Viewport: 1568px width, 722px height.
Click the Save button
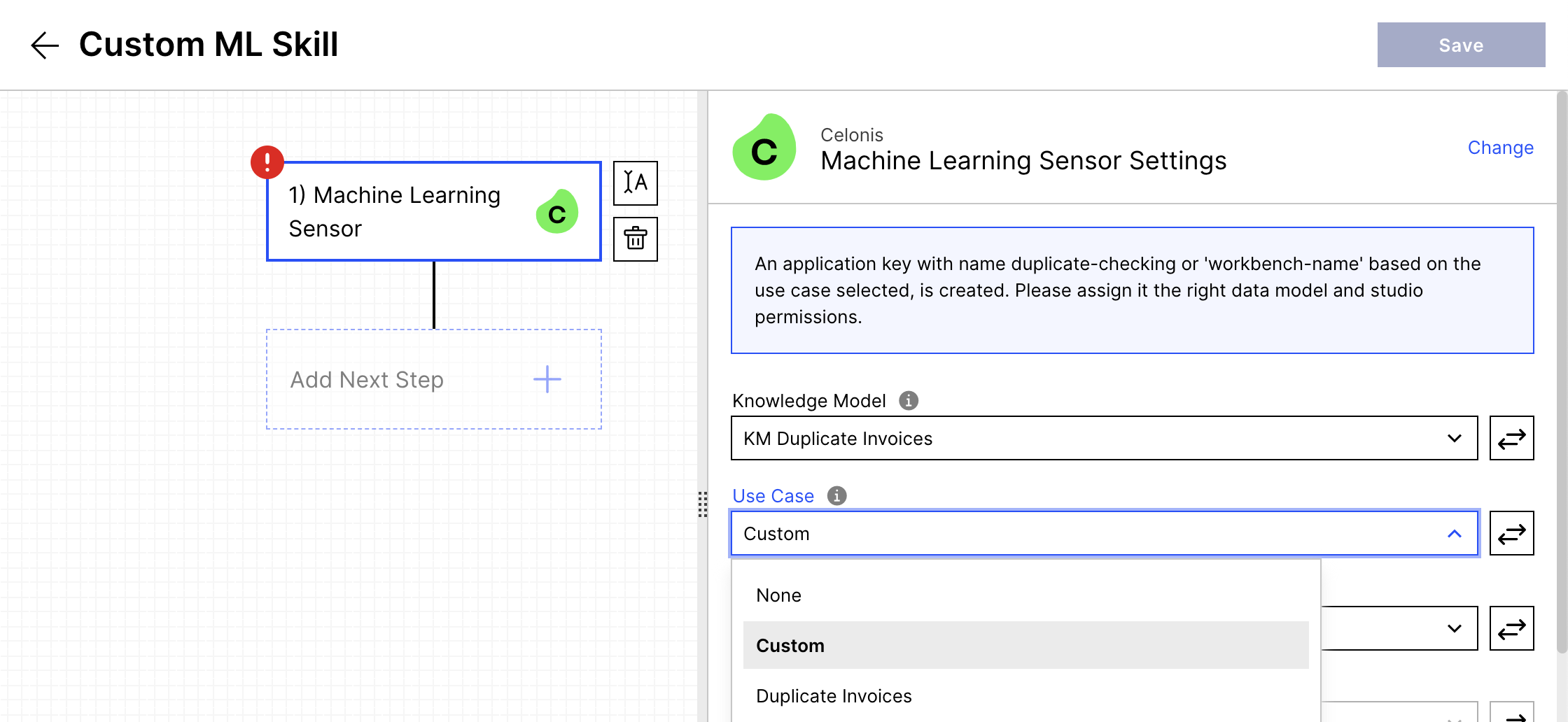click(x=1461, y=45)
